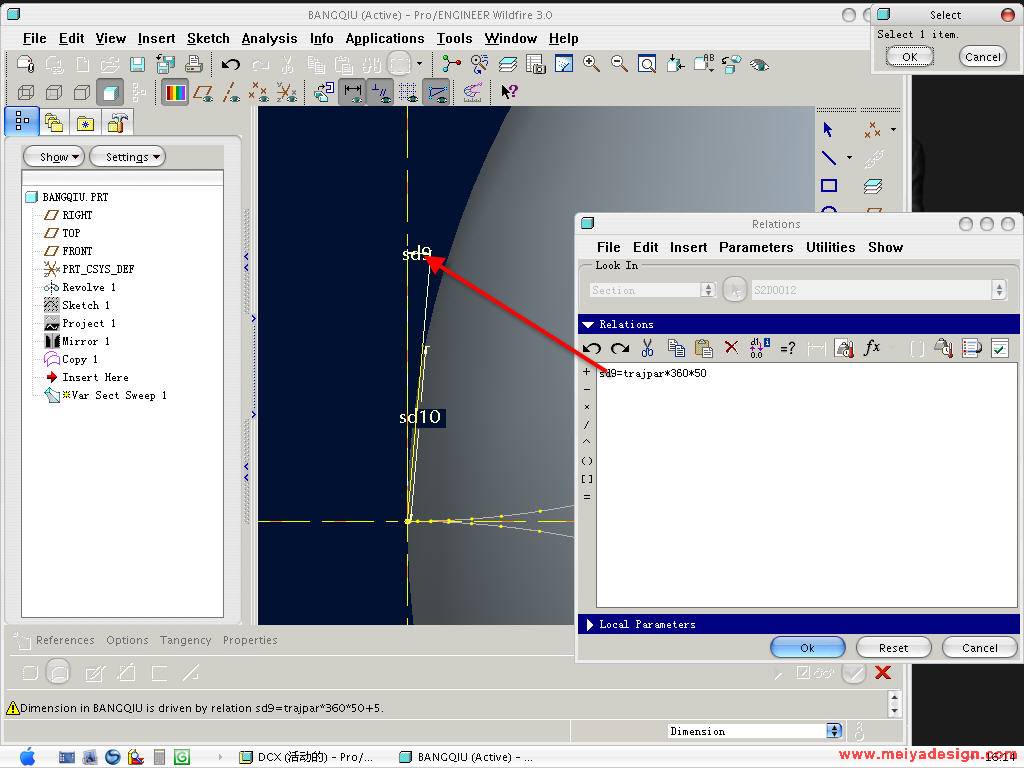Click the red X delete icon in Relations
The height and width of the screenshot is (768, 1024).
(731, 348)
